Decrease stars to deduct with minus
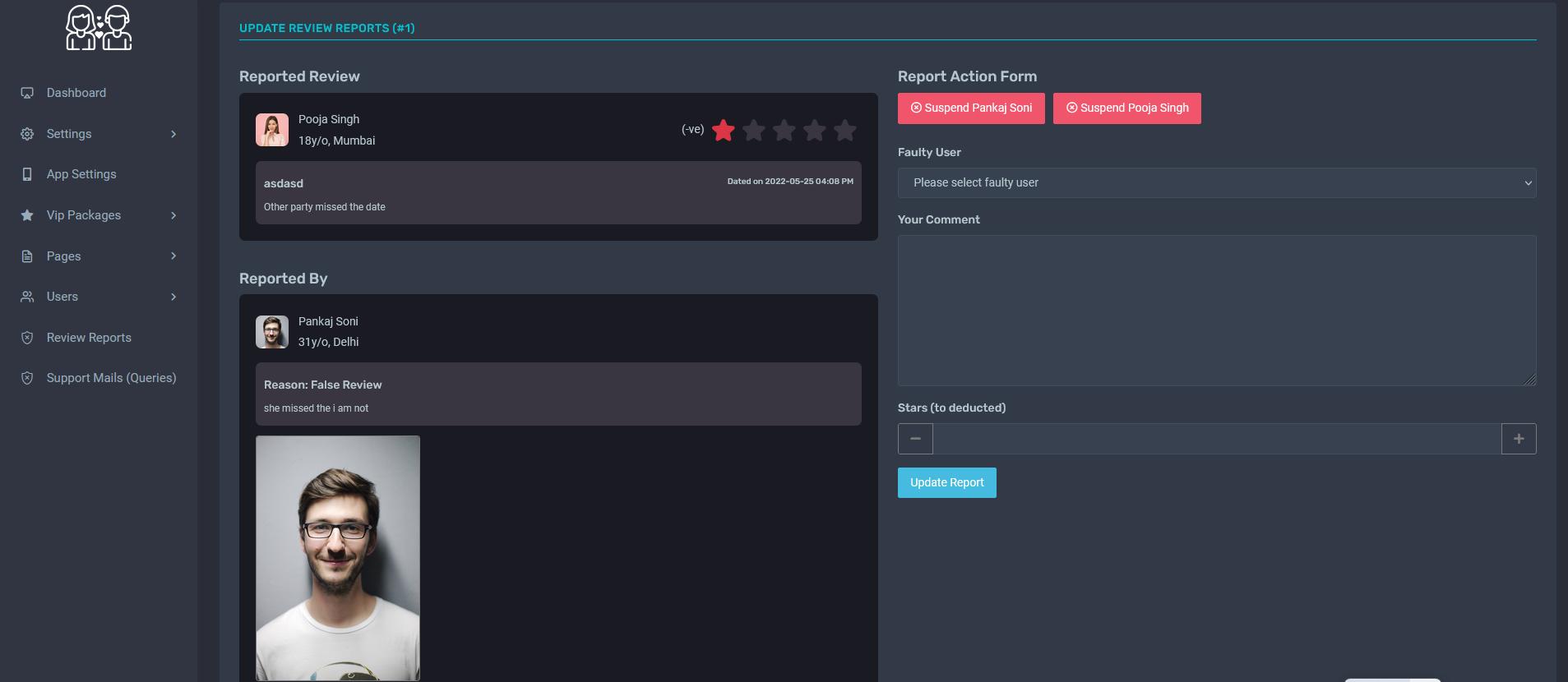1568x682 pixels. (915, 439)
